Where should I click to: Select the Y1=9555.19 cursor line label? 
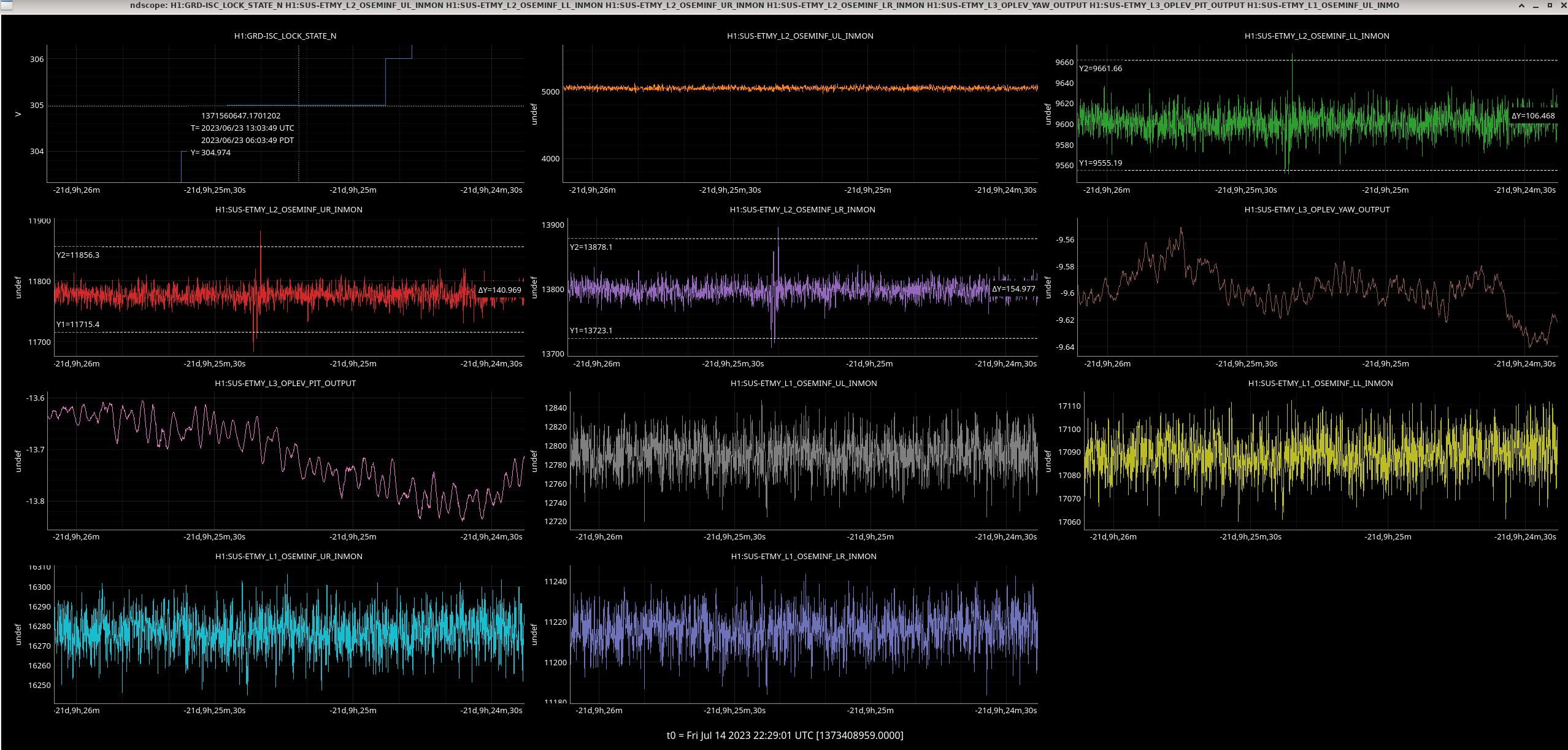(x=1101, y=163)
